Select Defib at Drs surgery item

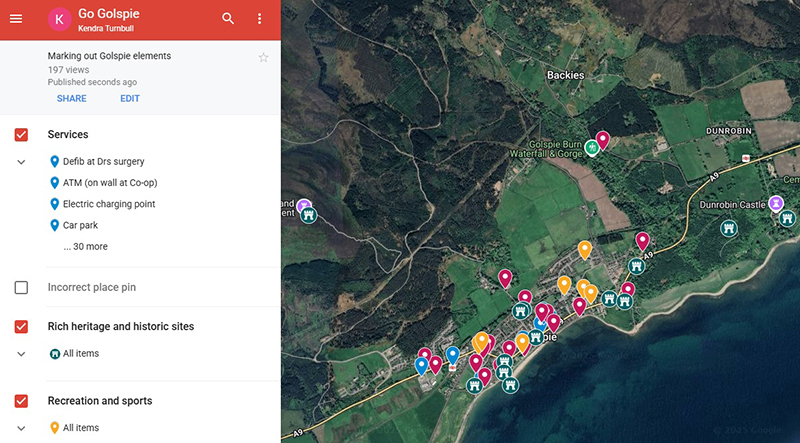[x=103, y=162]
